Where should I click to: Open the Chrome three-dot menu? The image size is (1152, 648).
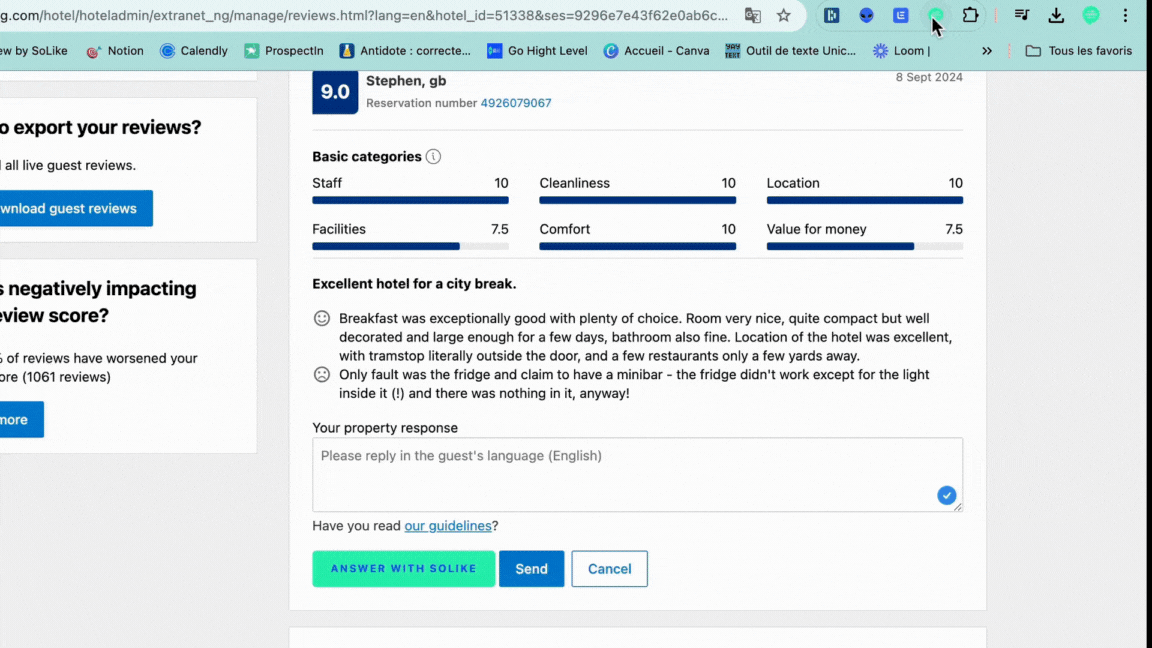1127,16
